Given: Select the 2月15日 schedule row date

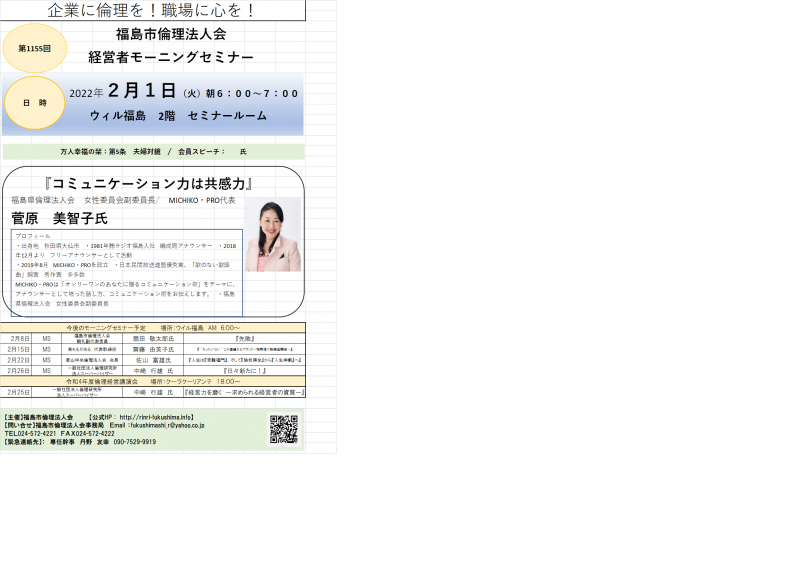Looking at the screenshot, I should coord(19,349).
